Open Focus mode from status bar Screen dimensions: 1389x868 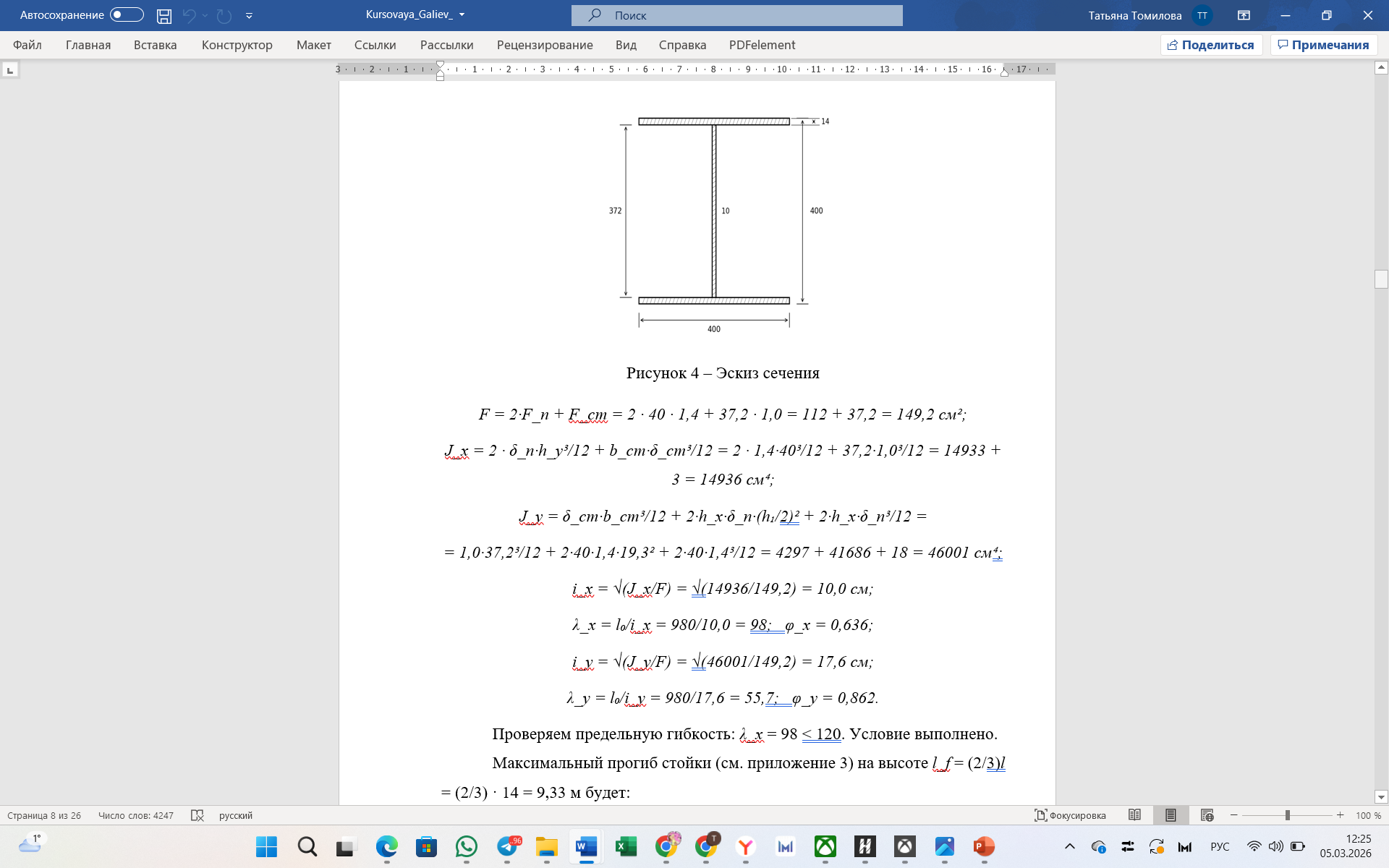pyautogui.click(x=1070, y=815)
